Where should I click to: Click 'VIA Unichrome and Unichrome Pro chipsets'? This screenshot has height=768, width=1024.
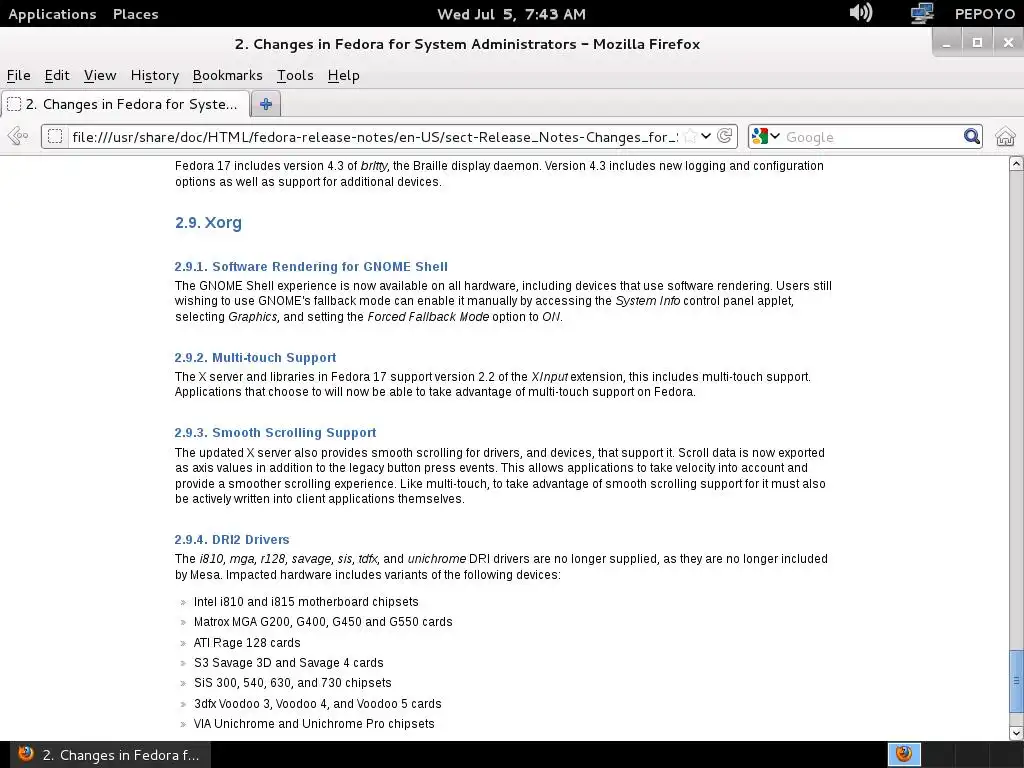tap(314, 724)
